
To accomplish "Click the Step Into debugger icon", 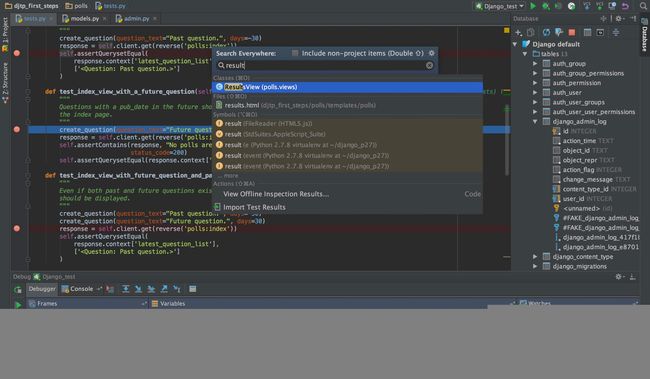I will point(138,289).
